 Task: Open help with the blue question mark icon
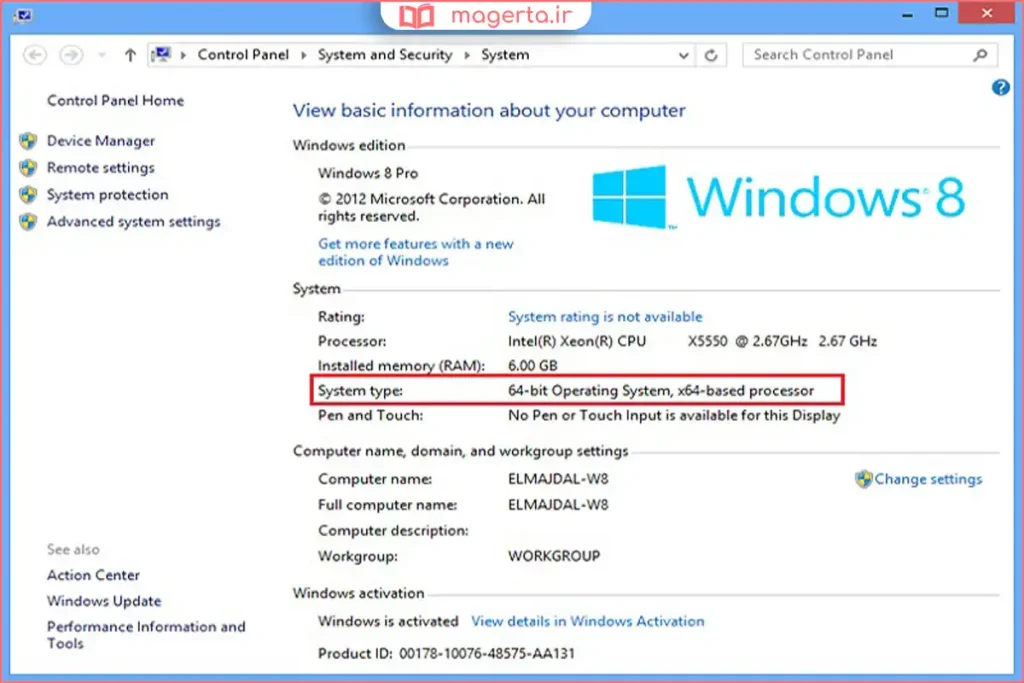pyautogui.click(x=1000, y=88)
